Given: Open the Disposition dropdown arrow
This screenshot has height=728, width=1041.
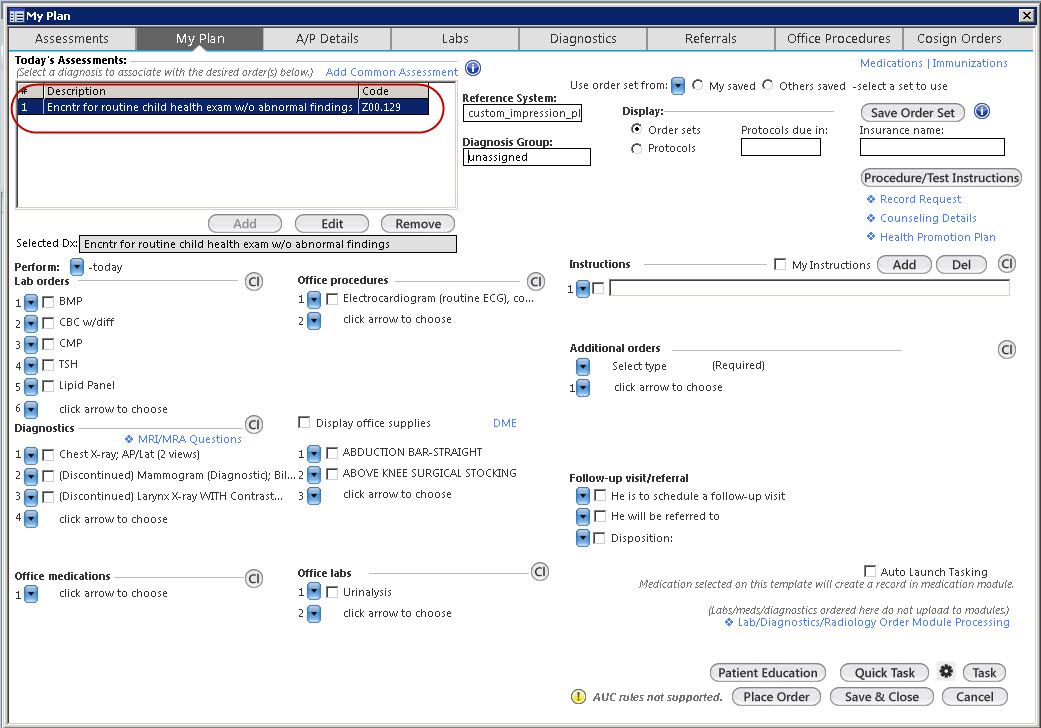Looking at the screenshot, I should tap(583, 538).
